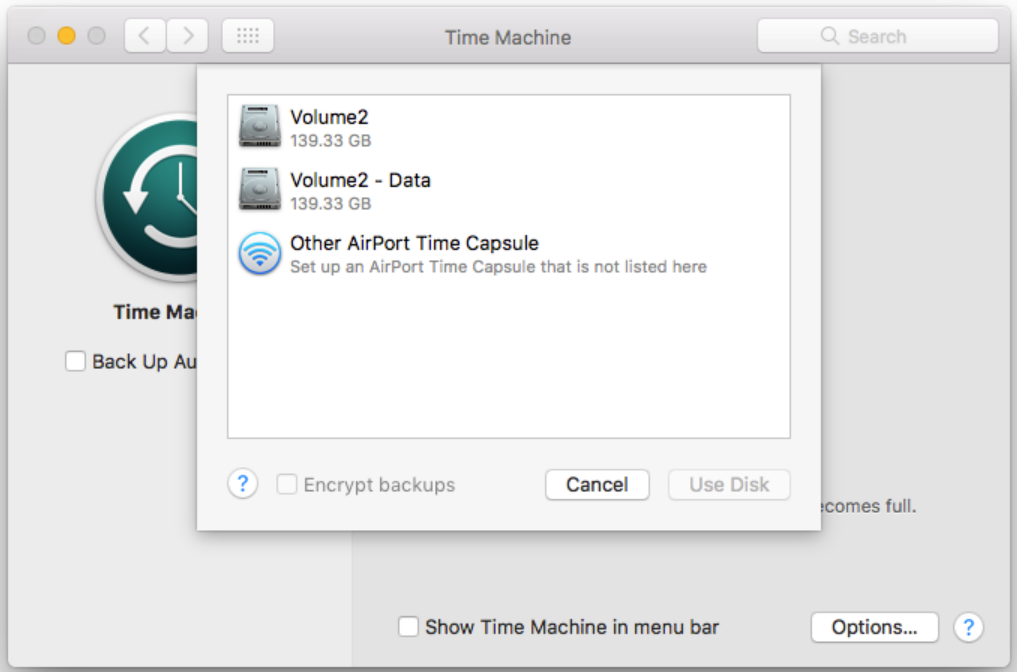Image resolution: width=1017 pixels, height=672 pixels.
Task: Click the magnifier icon in Search field
Action: (x=829, y=35)
